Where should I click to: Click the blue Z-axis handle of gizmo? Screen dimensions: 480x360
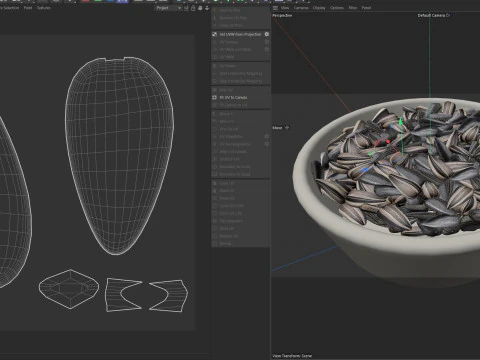tap(365, 170)
